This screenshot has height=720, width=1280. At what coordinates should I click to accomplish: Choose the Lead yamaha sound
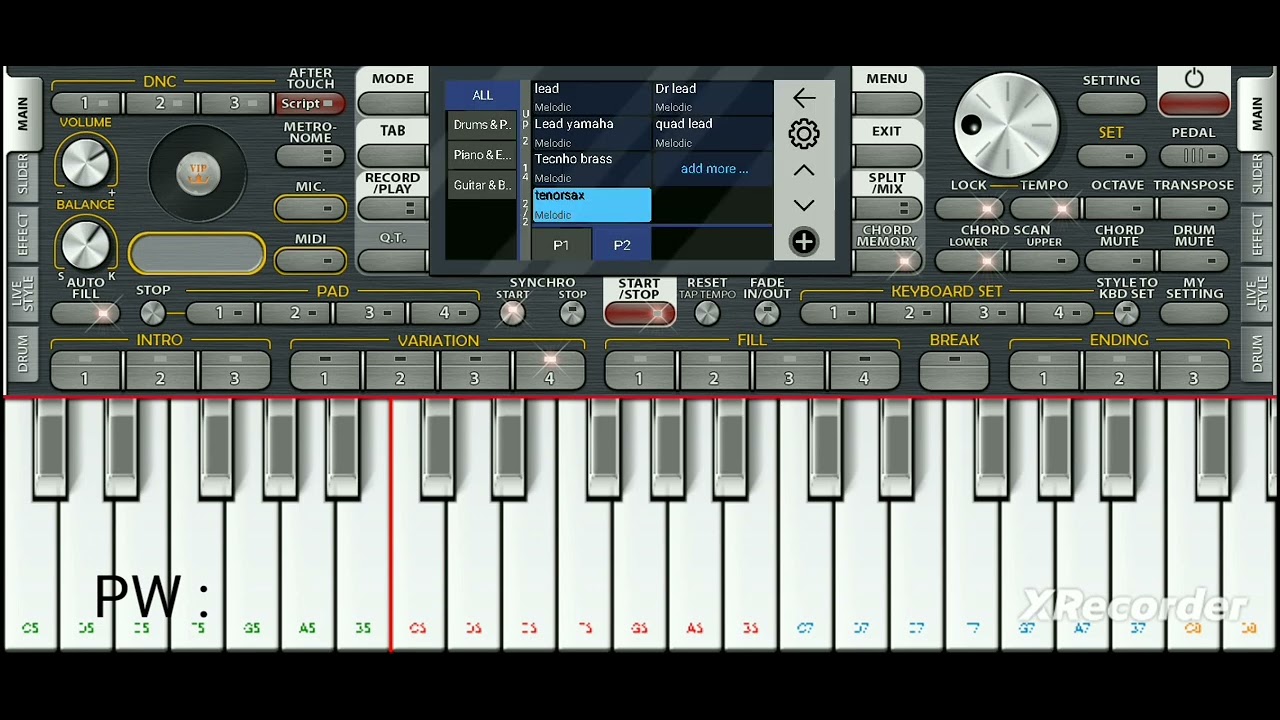pyautogui.click(x=591, y=133)
